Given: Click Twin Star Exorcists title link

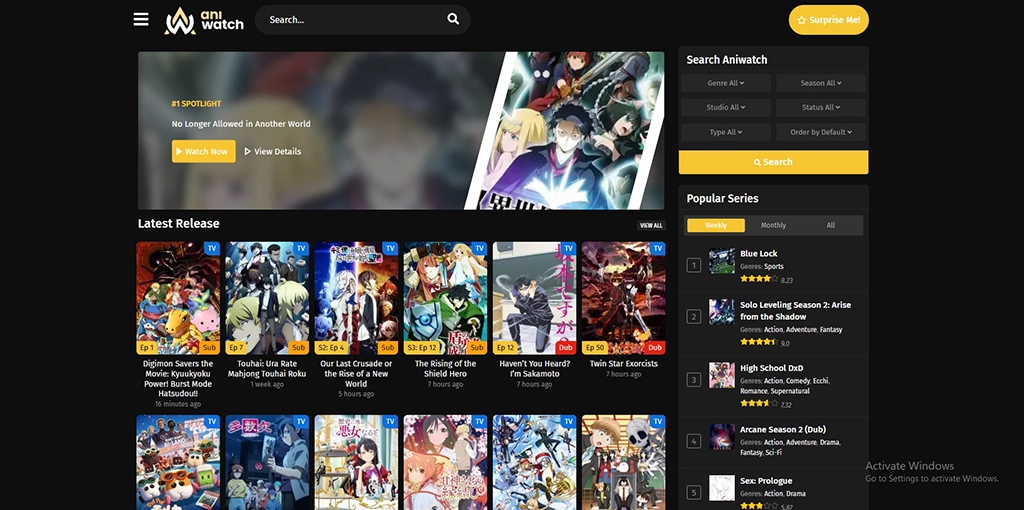Looking at the screenshot, I should [x=624, y=364].
